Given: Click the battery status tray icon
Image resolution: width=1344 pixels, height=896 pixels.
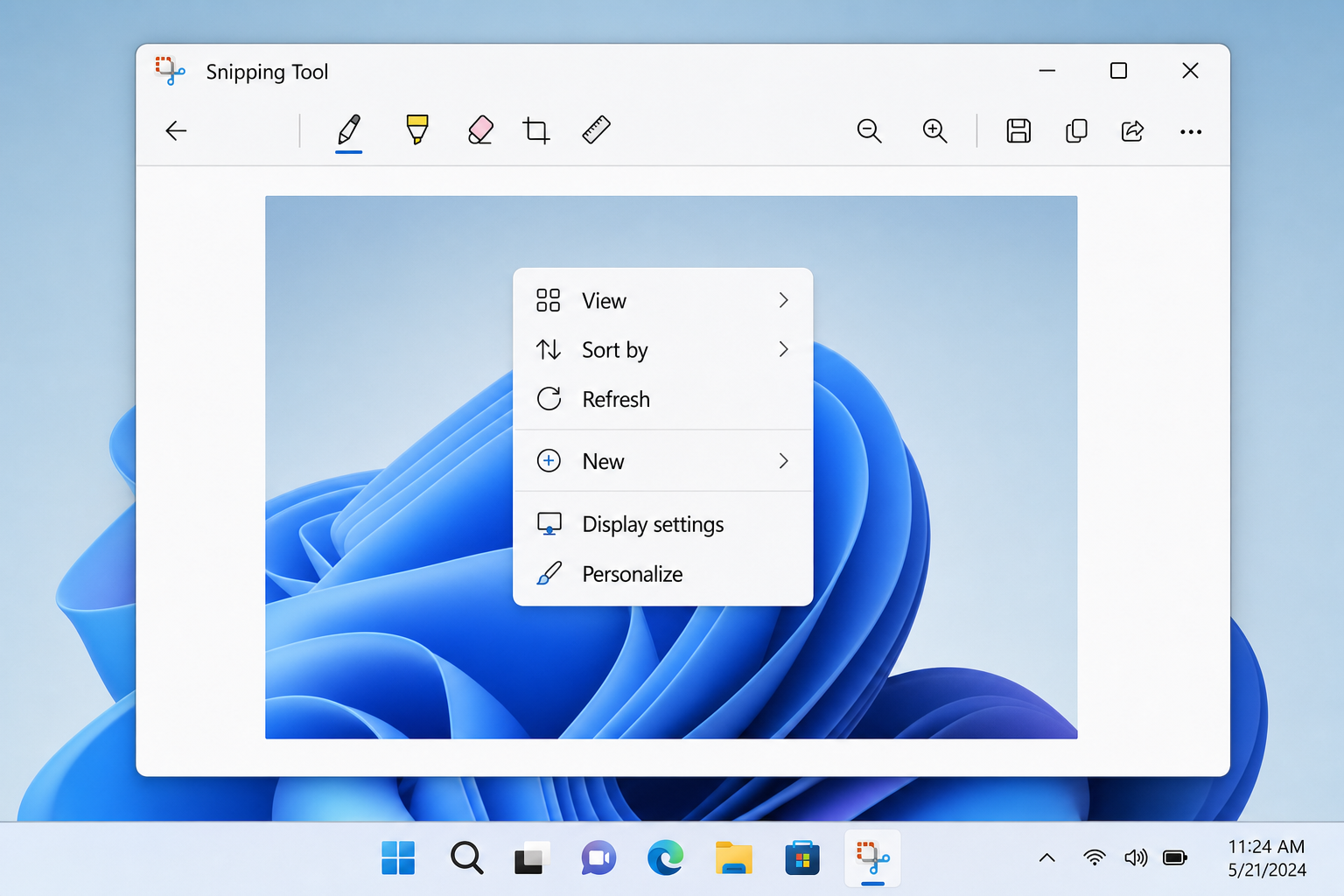Looking at the screenshot, I should (x=1175, y=858).
